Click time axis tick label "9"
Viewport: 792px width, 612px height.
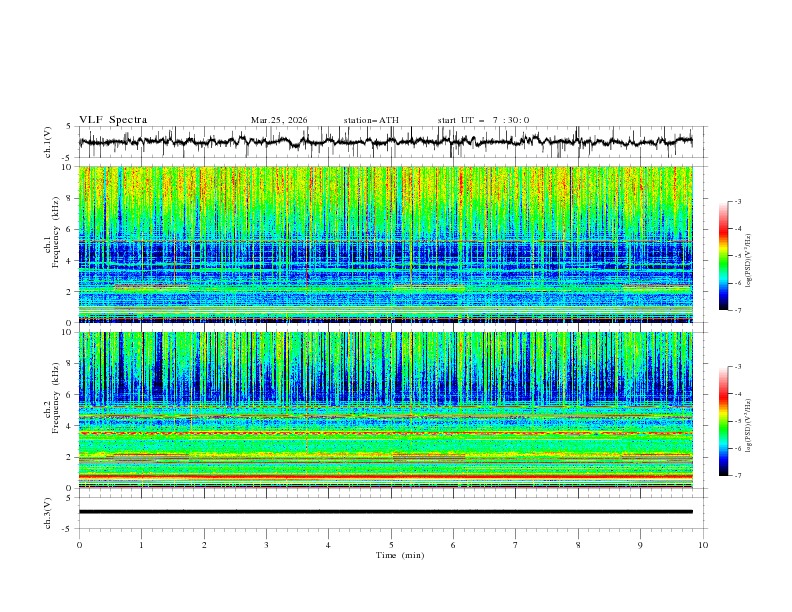tap(640, 545)
